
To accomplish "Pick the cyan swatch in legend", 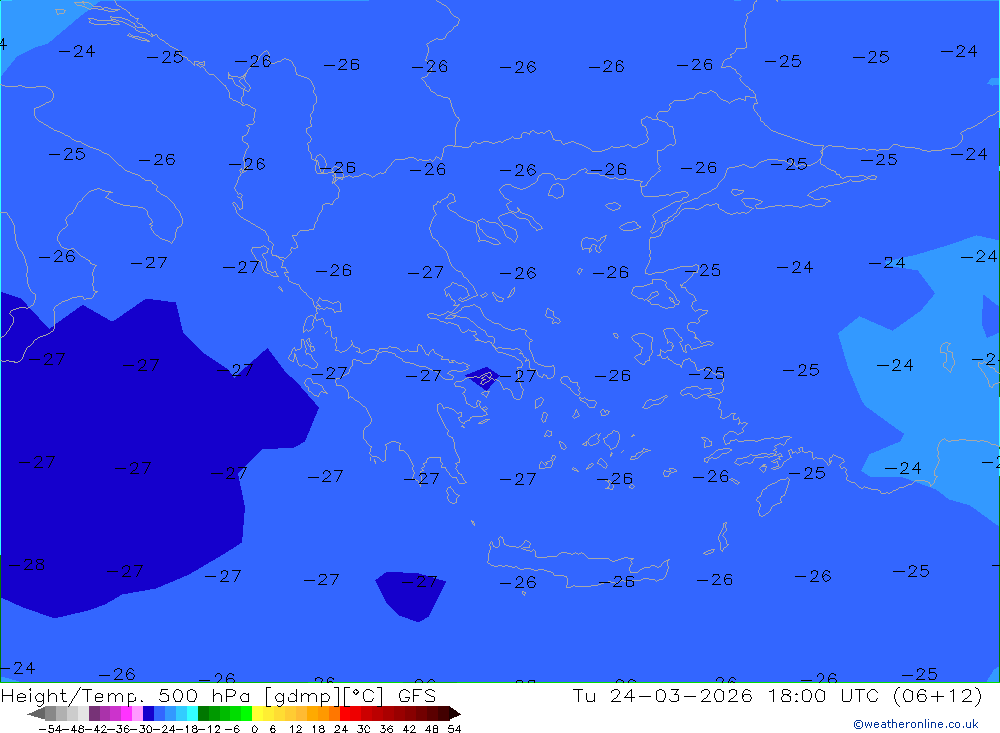I will click(x=192, y=714).
